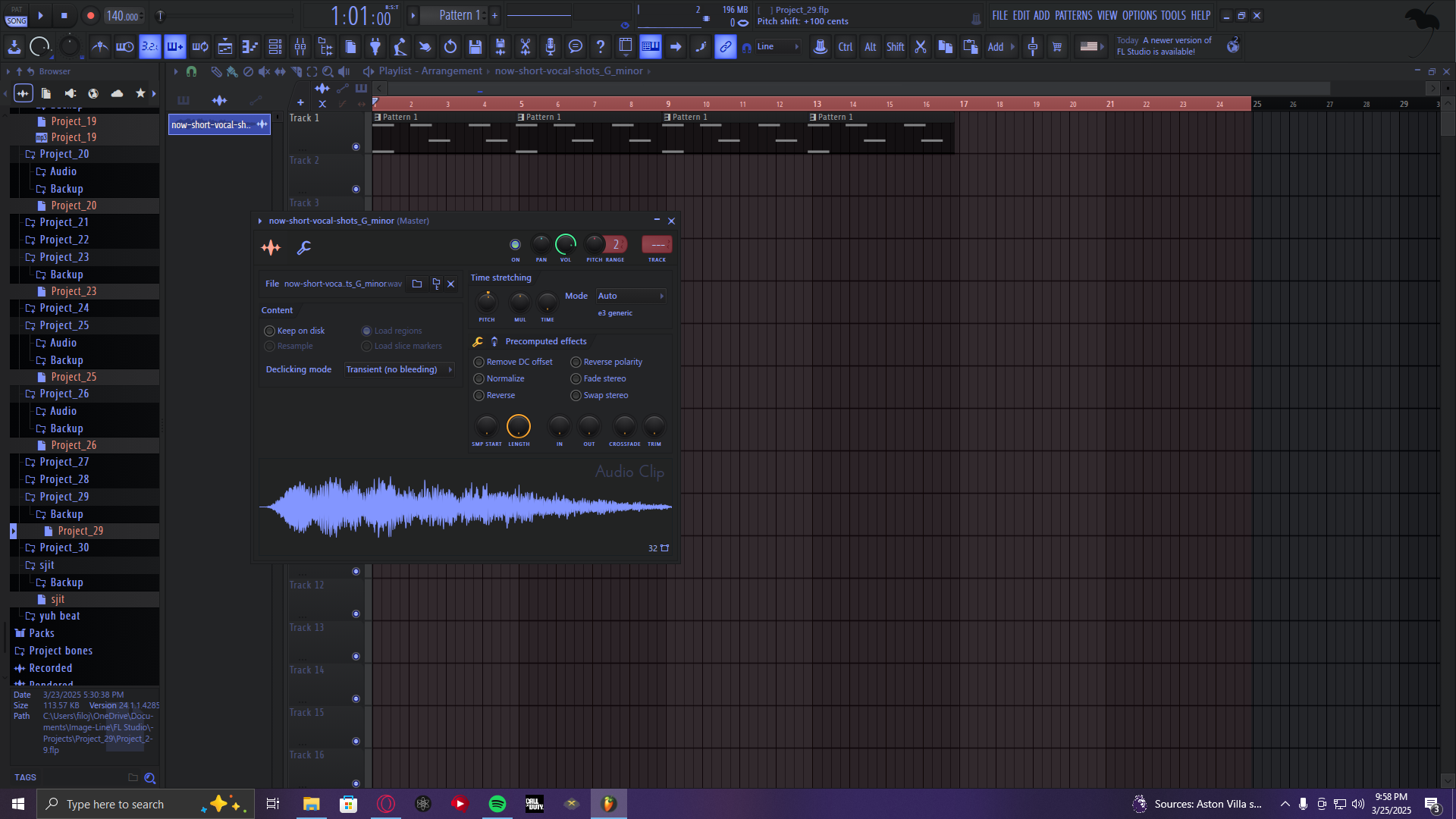Click the metronome icon in the toolbar
Image resolution: width=1456 pixels, height=819 pixels.
point(99,47)
